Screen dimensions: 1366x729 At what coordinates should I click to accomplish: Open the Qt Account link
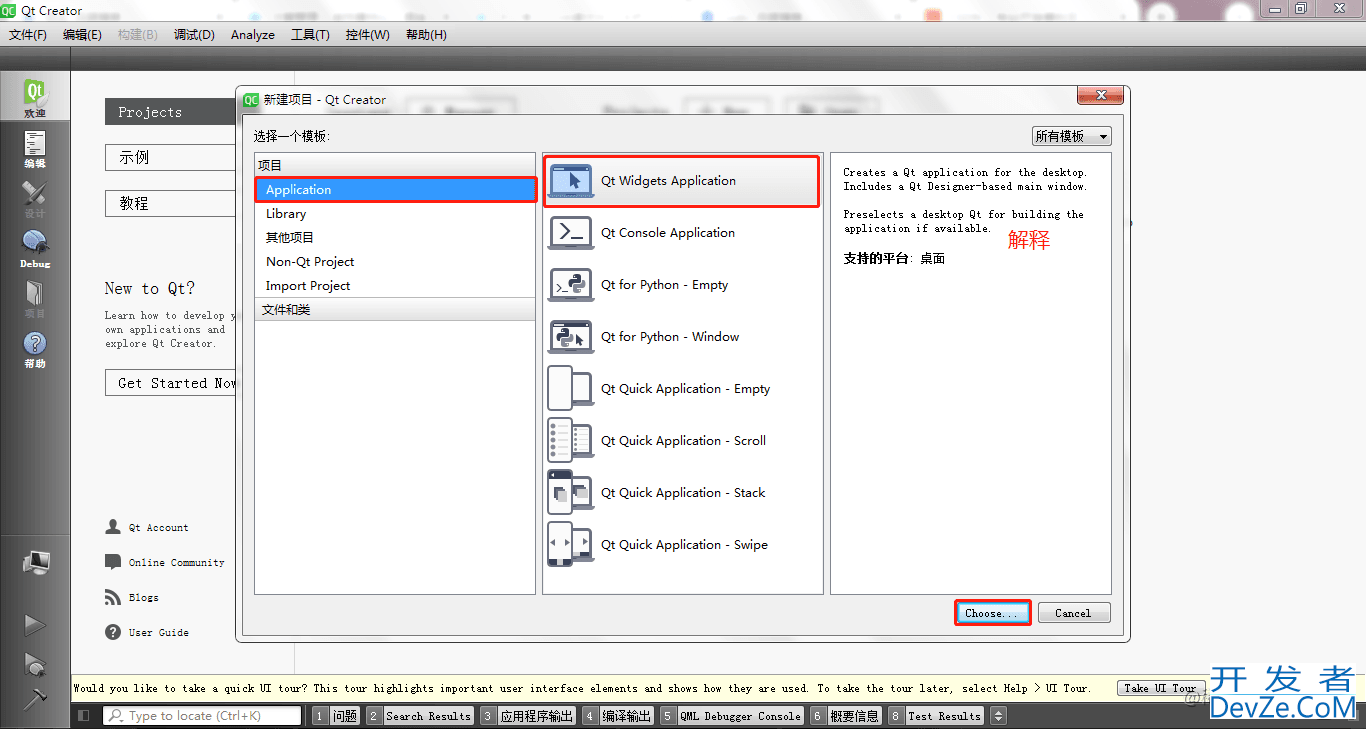pyautogui.click(x=159, y=528)
